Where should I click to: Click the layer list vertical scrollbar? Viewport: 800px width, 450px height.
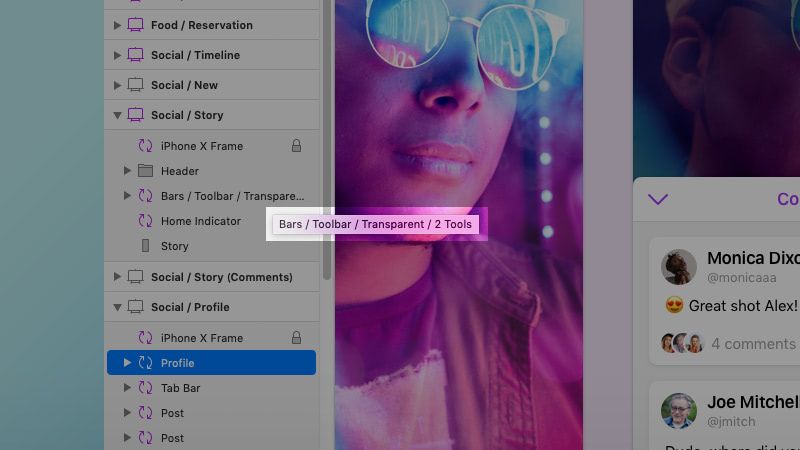(327, 138)
